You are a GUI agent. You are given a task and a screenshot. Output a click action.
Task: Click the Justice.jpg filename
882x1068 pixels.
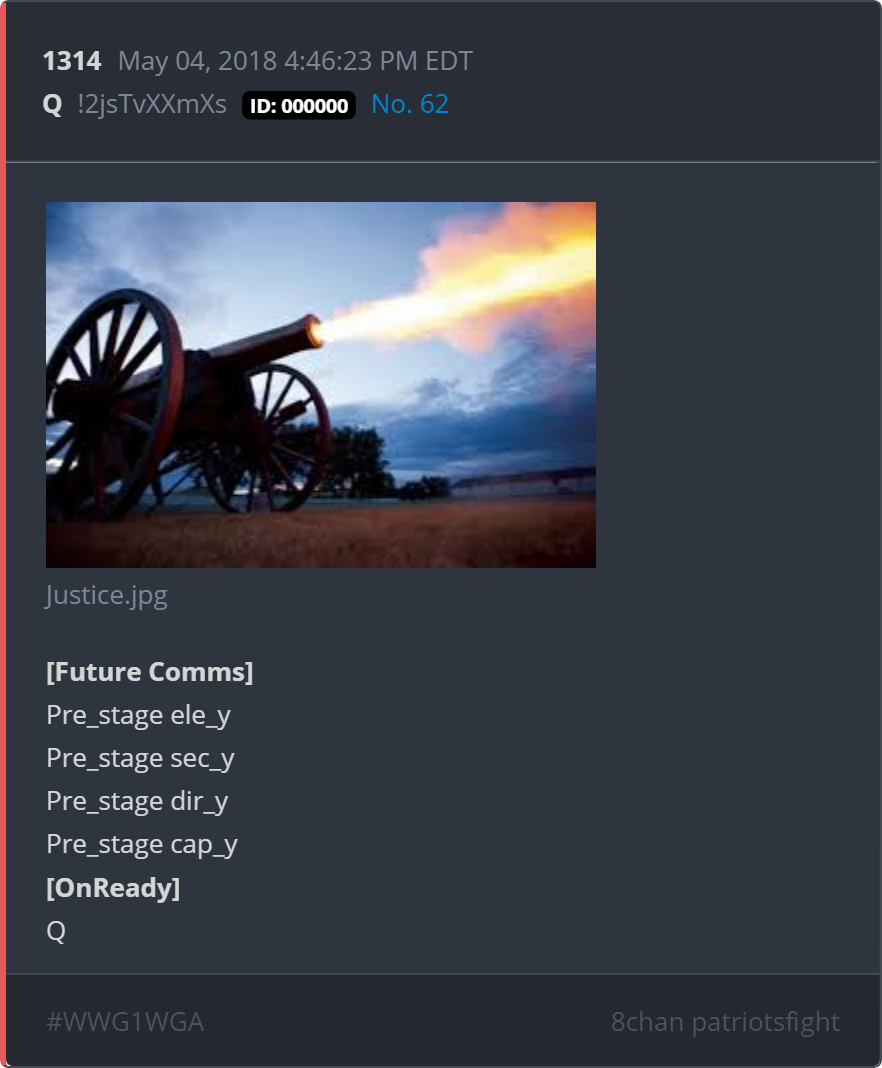click(106, 595)
